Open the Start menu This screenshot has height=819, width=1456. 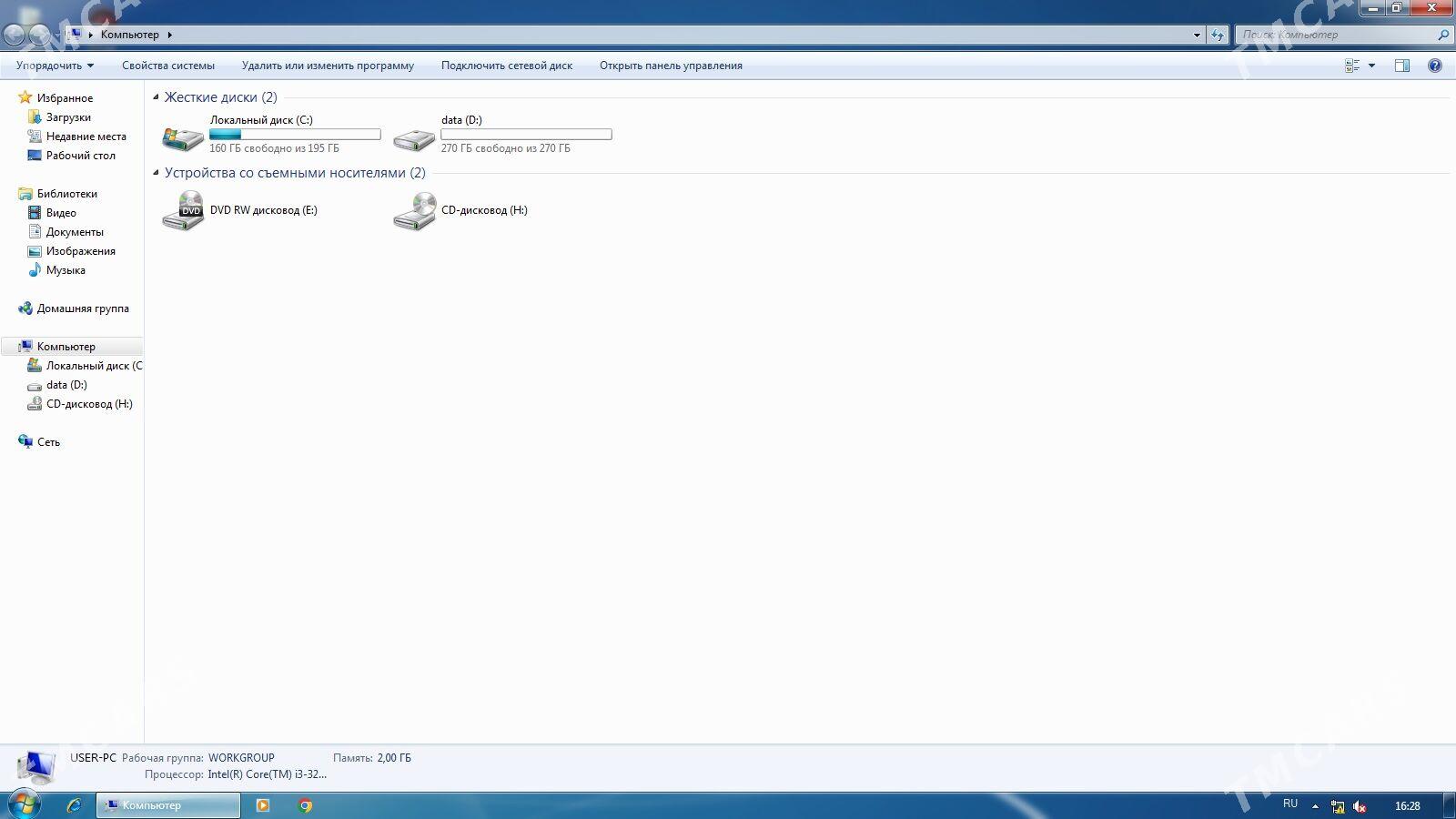point(23,805)
